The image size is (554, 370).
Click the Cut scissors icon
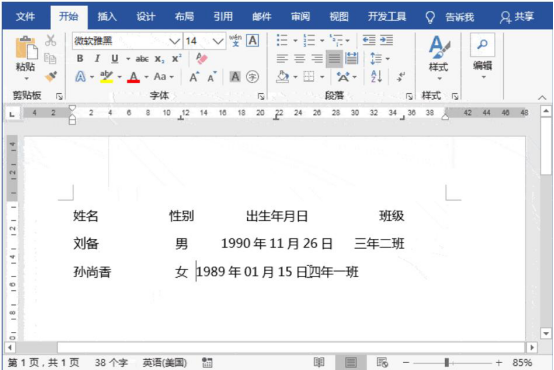click(51, 41)
